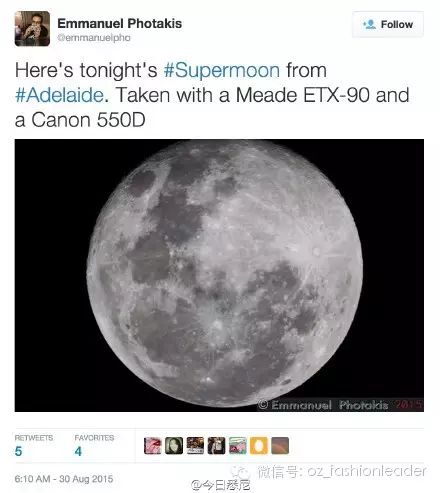View the third avatar in the retweeter row
The image size is (440, 493).
pos(195,446)
